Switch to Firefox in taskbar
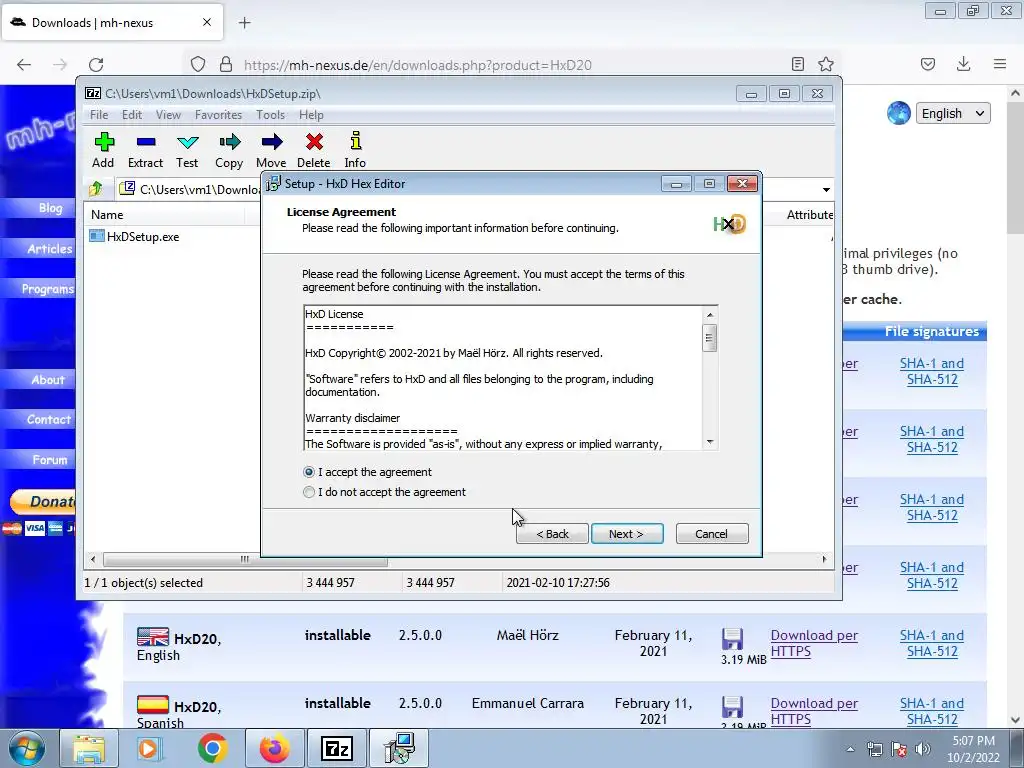 click(x=274, y=748)
